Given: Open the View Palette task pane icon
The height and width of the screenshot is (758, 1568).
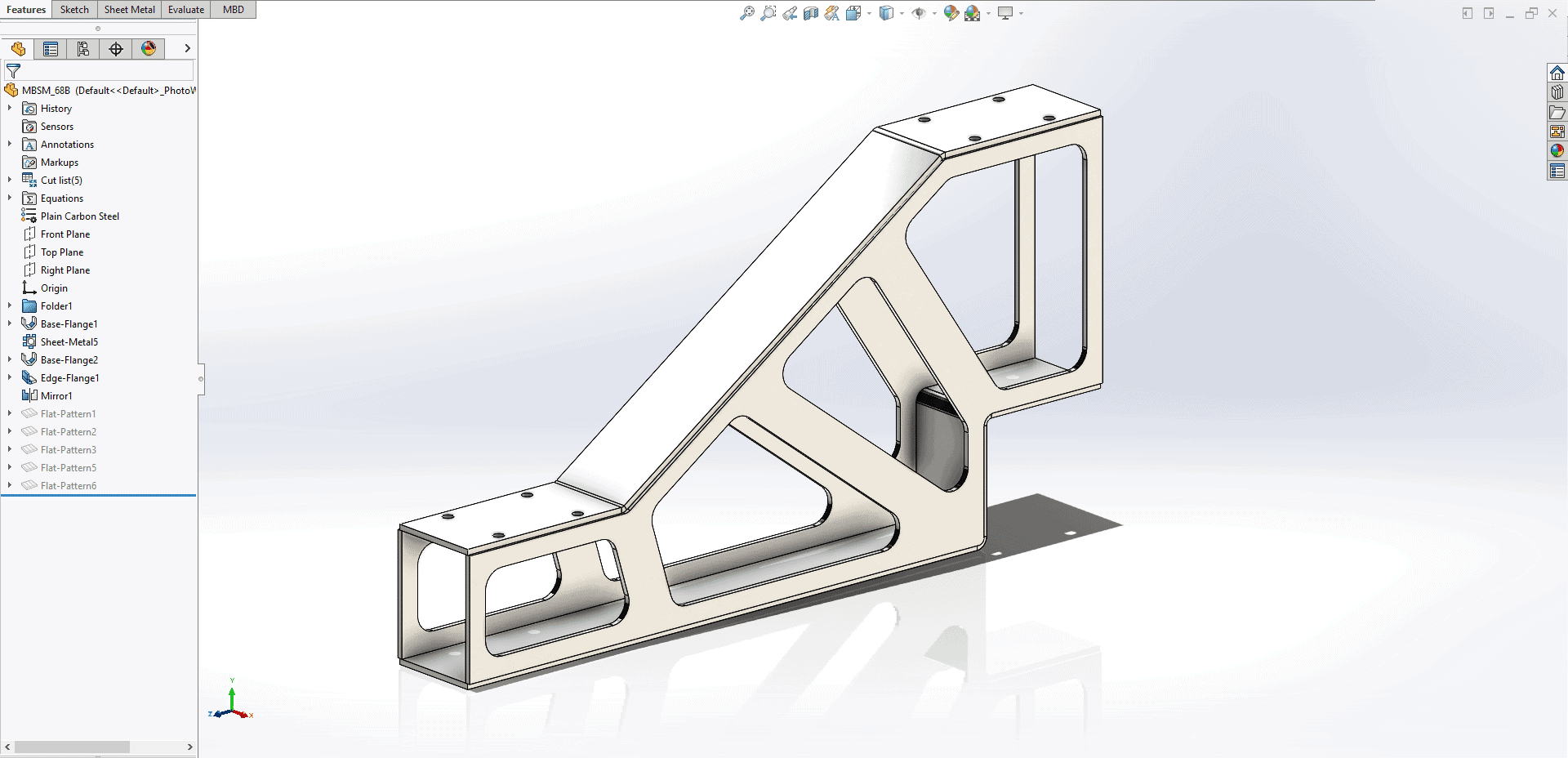Looking at the screenshot, I should tap(1557, 132).
